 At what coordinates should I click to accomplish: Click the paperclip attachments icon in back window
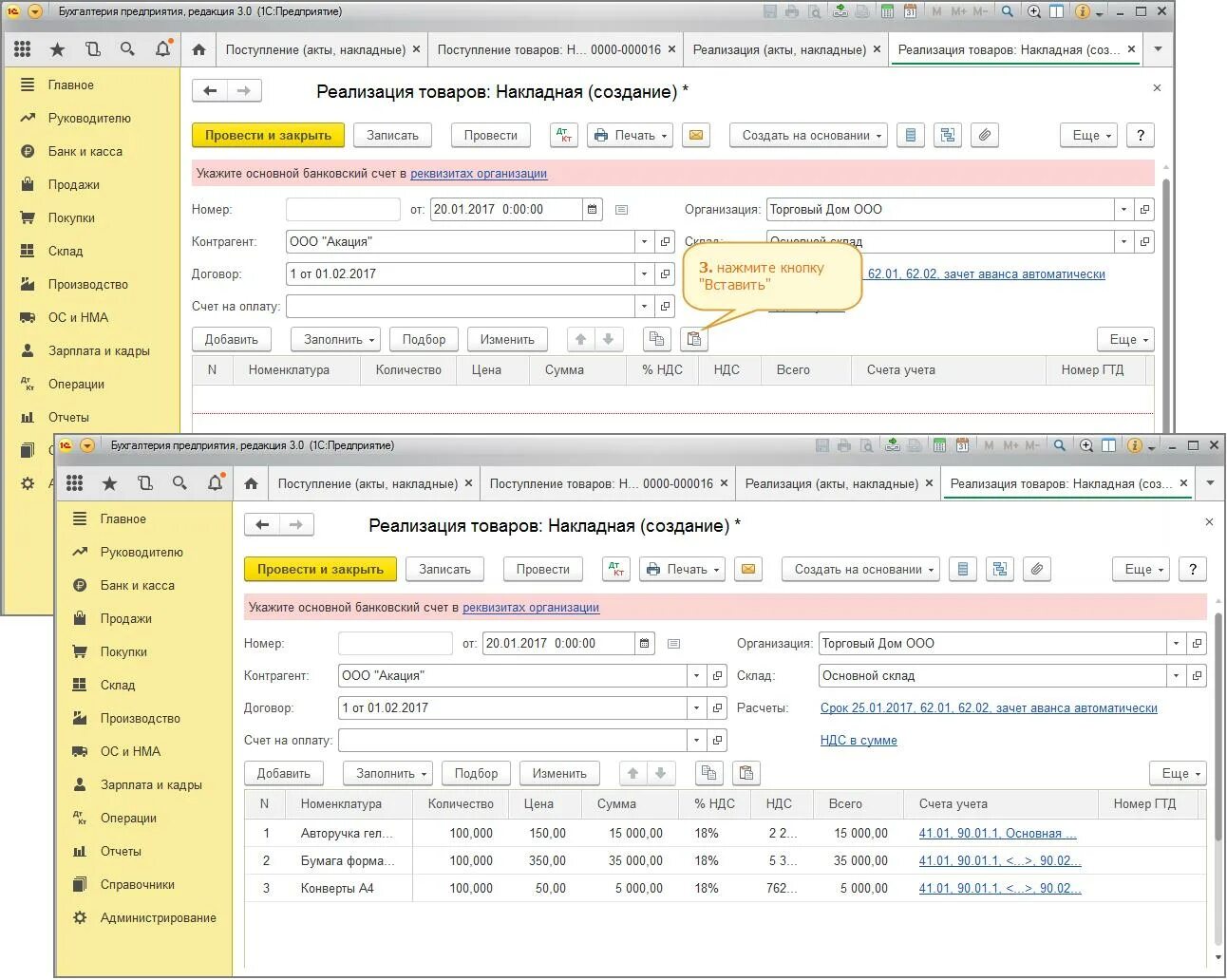[x=985, y=135]
